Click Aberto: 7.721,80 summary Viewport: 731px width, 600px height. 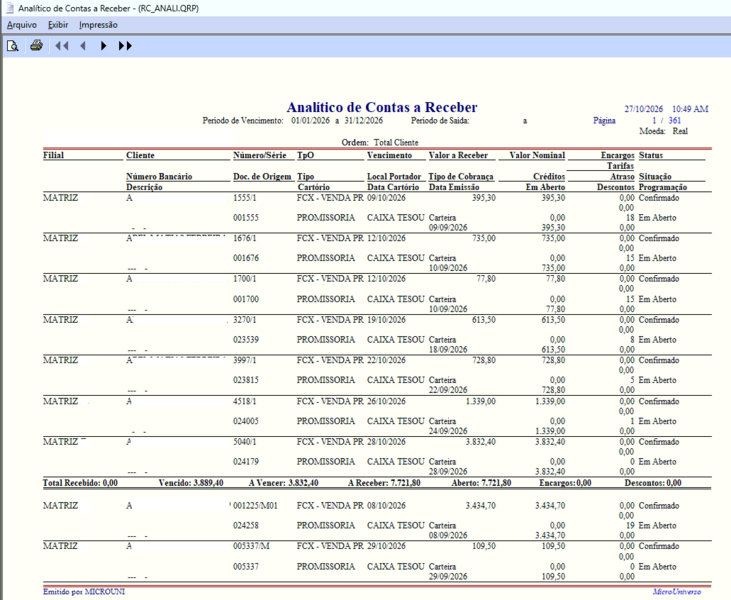(481, 483)
